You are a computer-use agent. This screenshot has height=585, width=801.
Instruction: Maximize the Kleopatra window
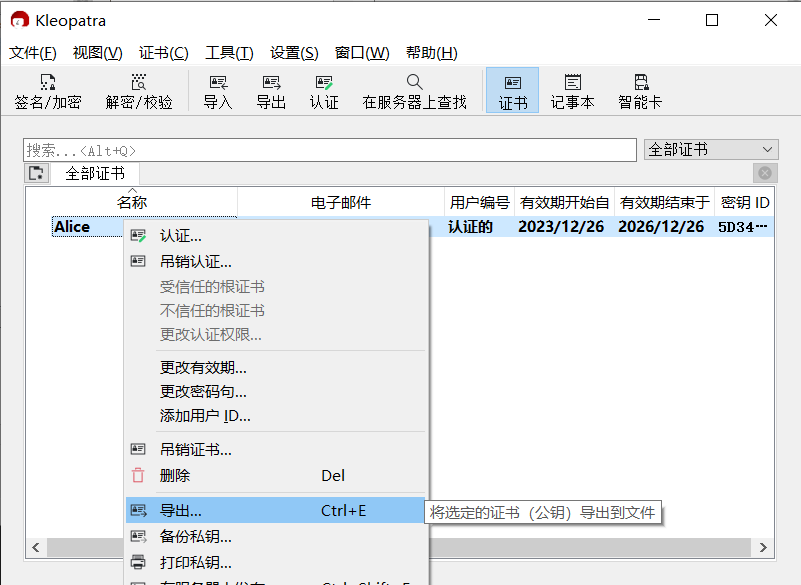(712, 20)
